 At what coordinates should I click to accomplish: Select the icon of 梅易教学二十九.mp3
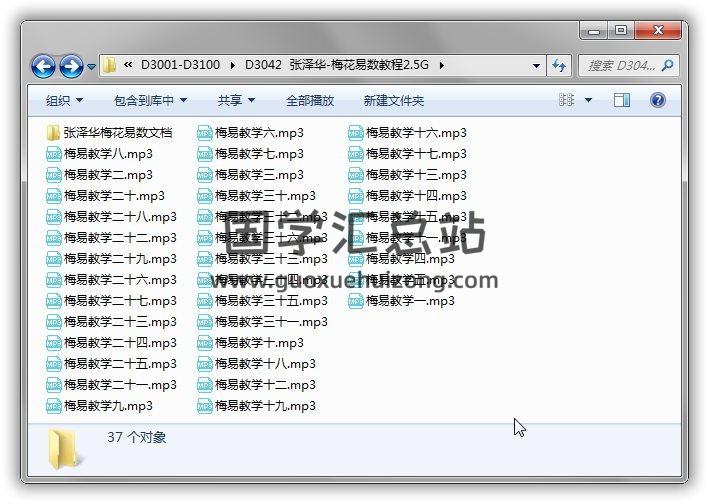click(53, 259)
